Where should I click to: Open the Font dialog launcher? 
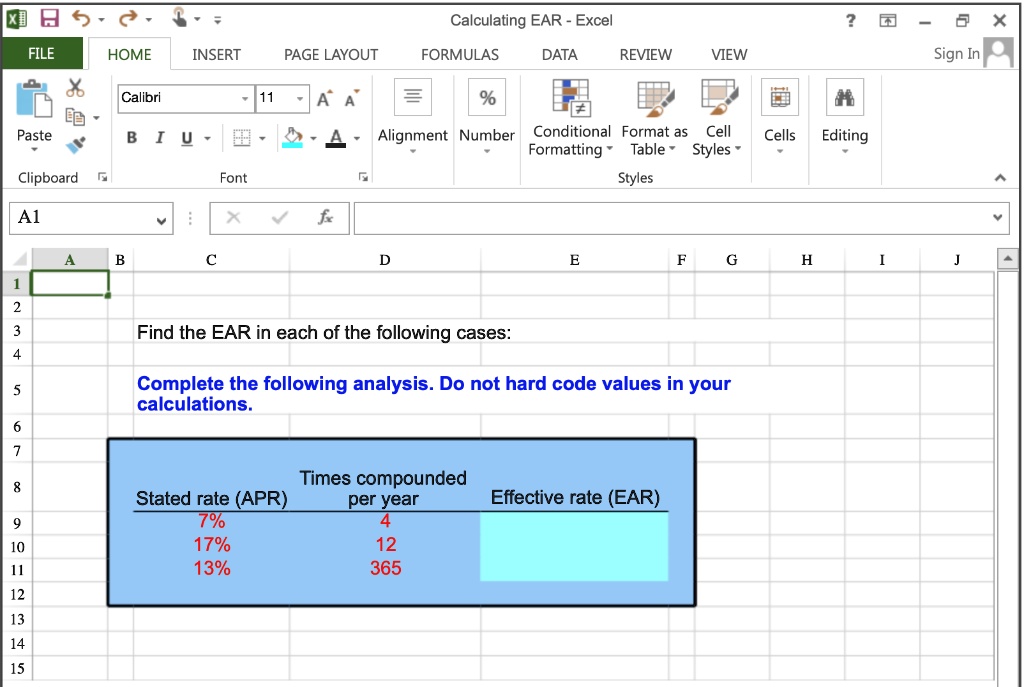(x=363, y=177)
